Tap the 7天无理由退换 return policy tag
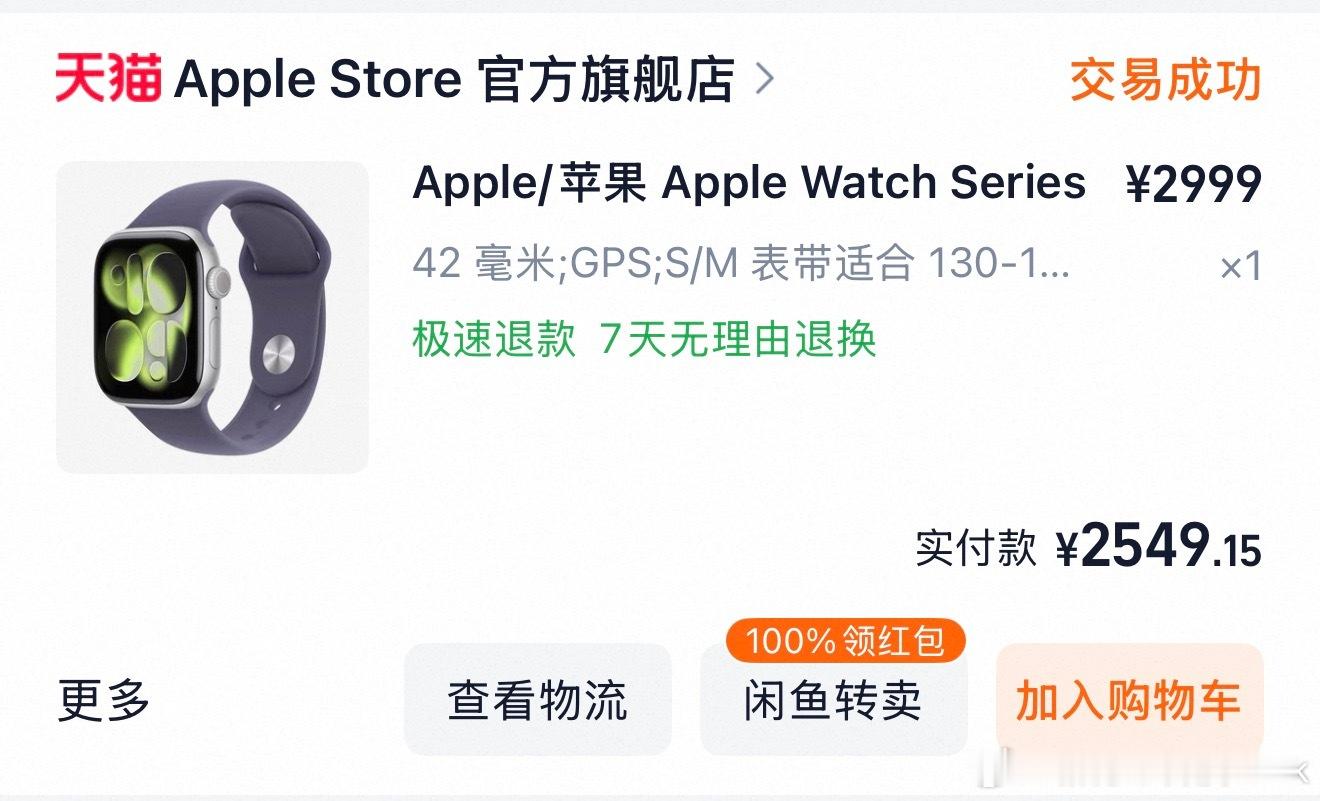The height and width of the screenshot is (801, 1320). pos(738,339)
